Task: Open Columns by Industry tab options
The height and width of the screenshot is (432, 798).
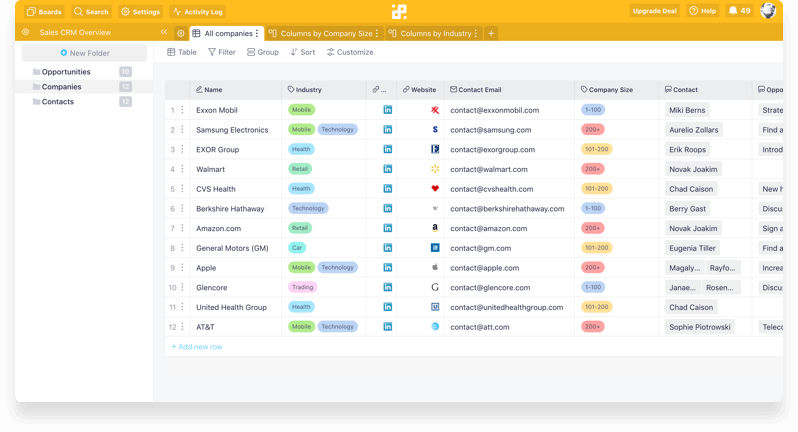Action: (x=475, y=34)
